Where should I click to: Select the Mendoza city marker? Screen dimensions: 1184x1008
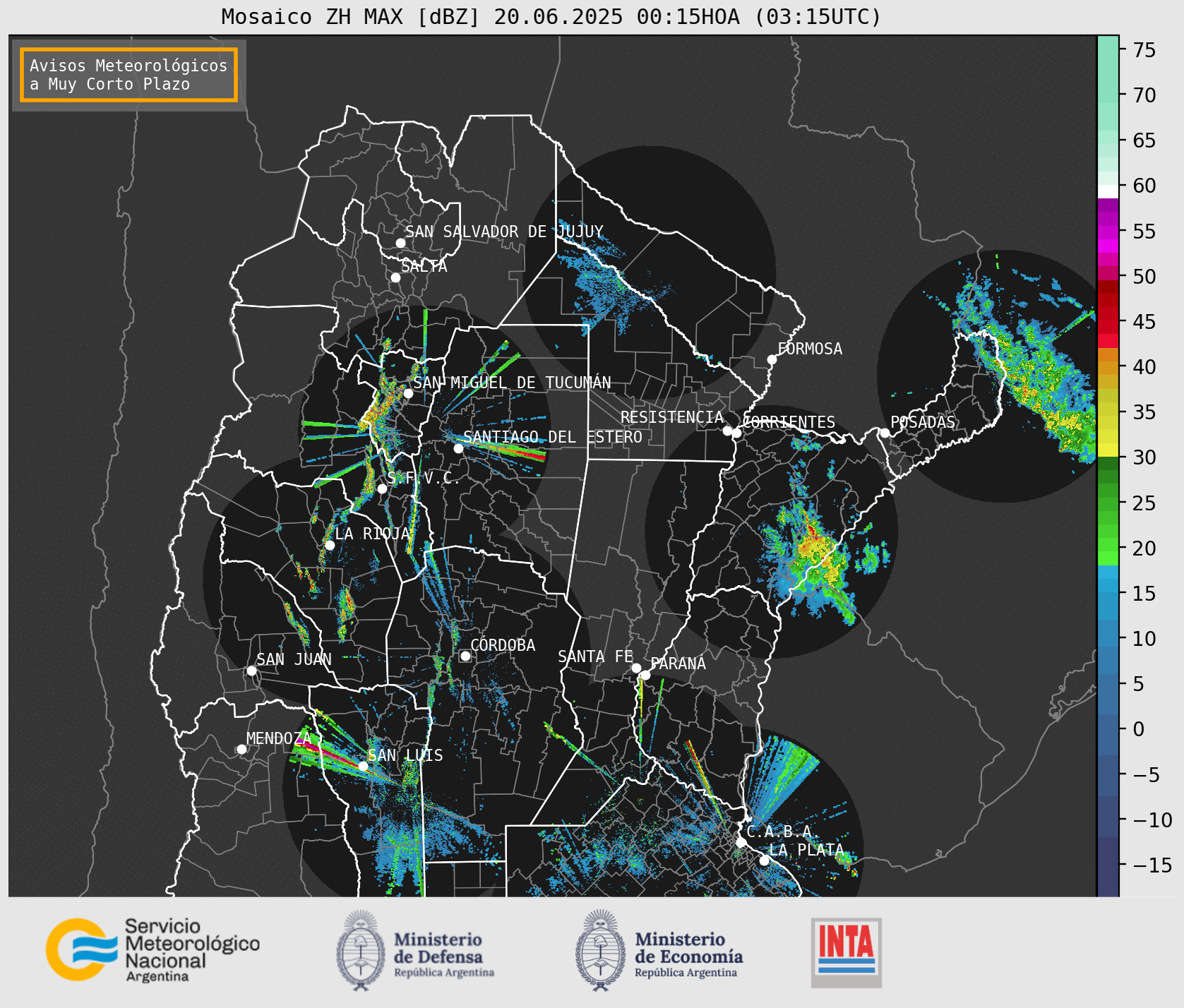241,749
